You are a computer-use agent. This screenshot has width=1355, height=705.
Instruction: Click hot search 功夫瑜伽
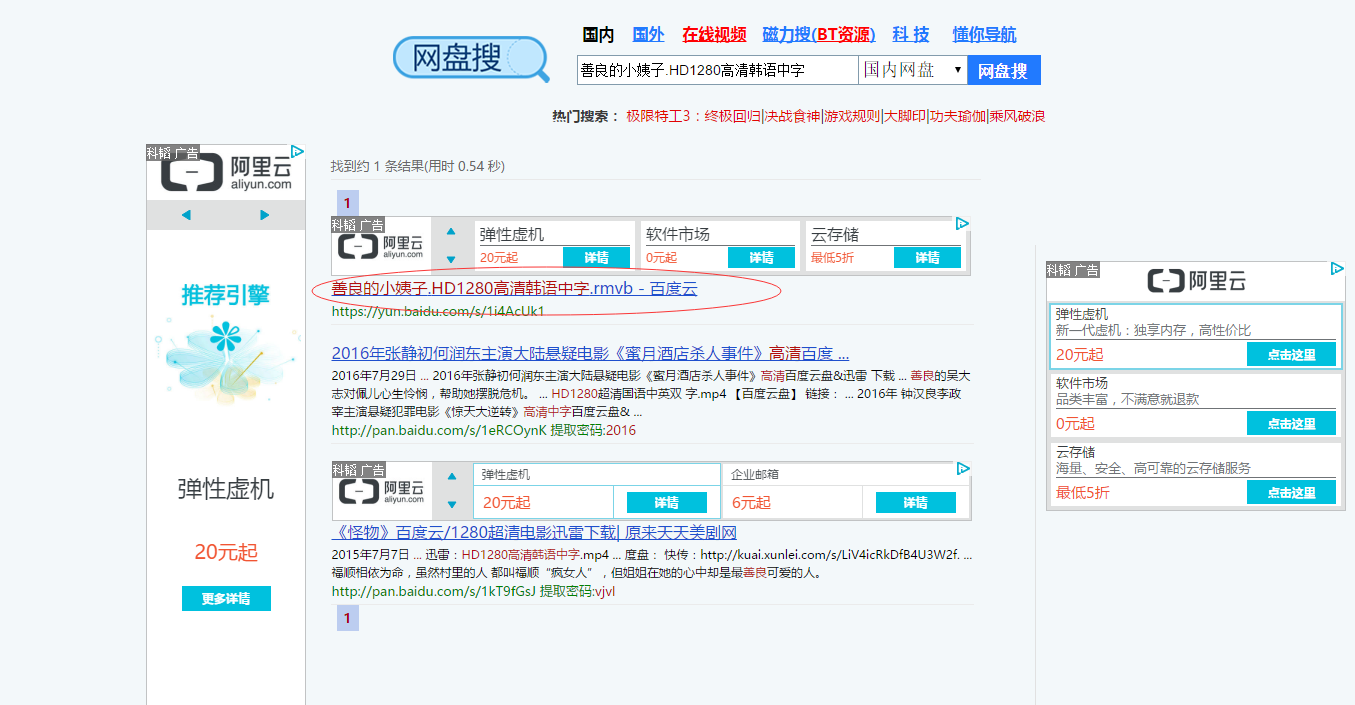click(958, 116)
